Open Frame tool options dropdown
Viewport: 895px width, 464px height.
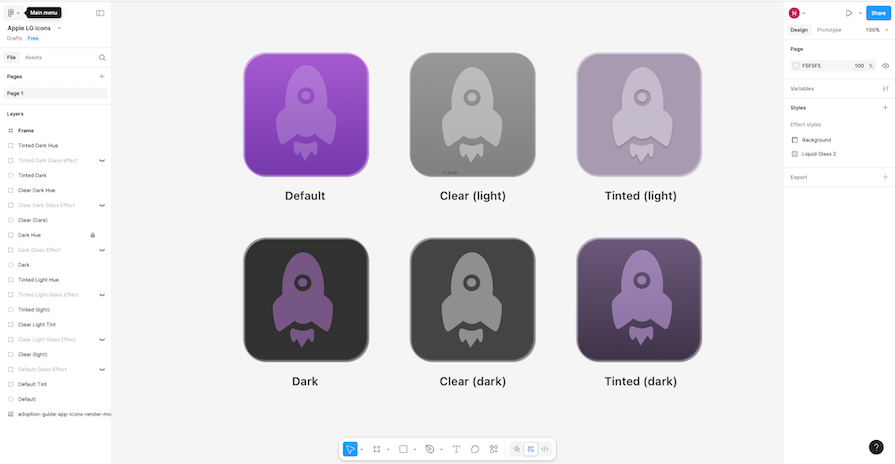pyautogui.click(x=388, y=450)
